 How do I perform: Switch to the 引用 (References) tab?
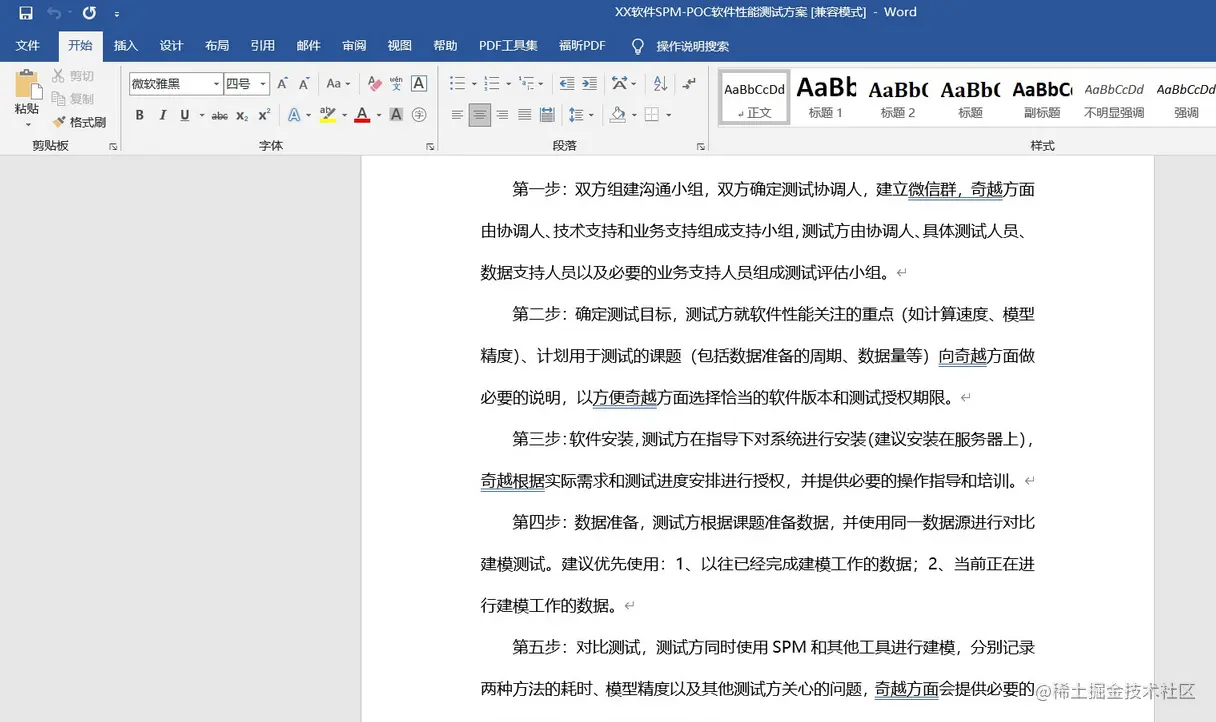point(263,46)
